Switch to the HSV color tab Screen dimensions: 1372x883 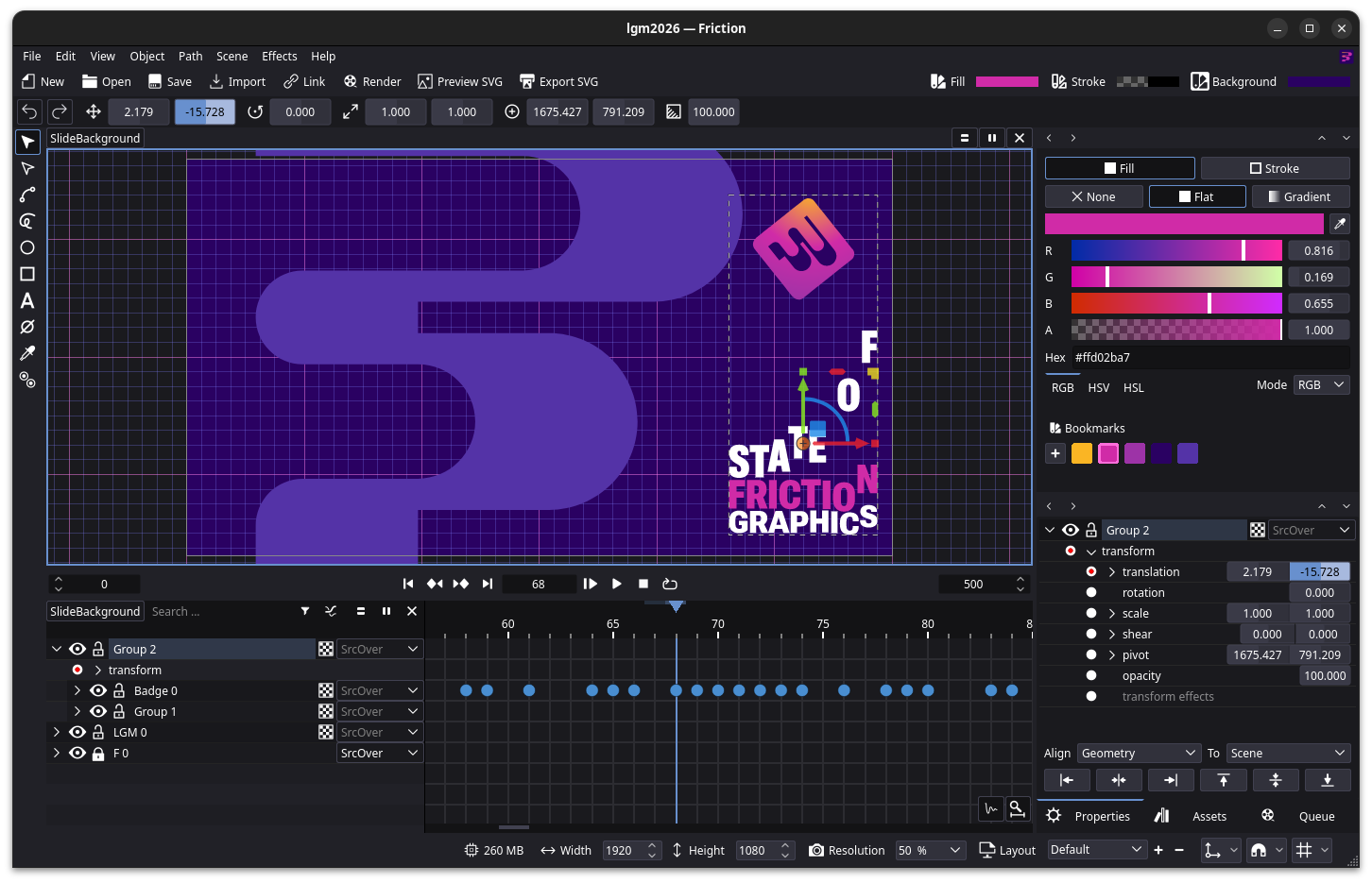1098,387
